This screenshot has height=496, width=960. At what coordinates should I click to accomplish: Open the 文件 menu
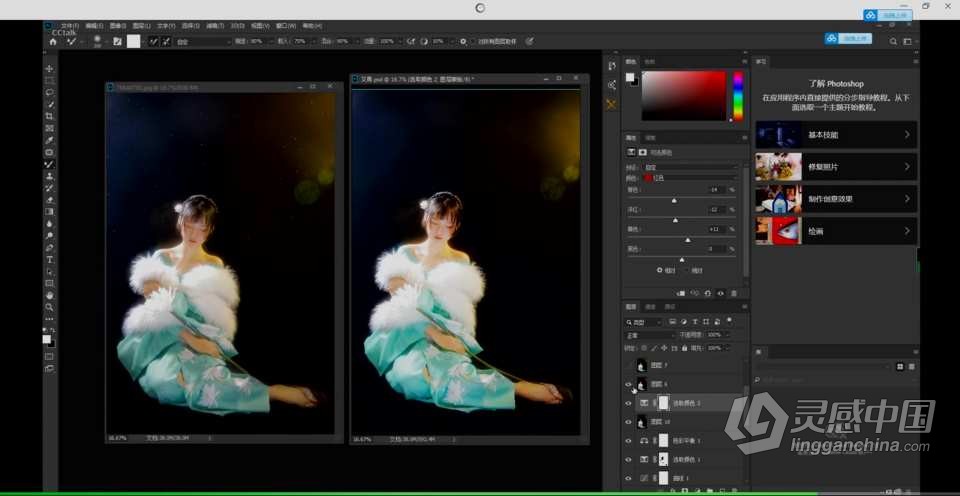tap(70, 26)
